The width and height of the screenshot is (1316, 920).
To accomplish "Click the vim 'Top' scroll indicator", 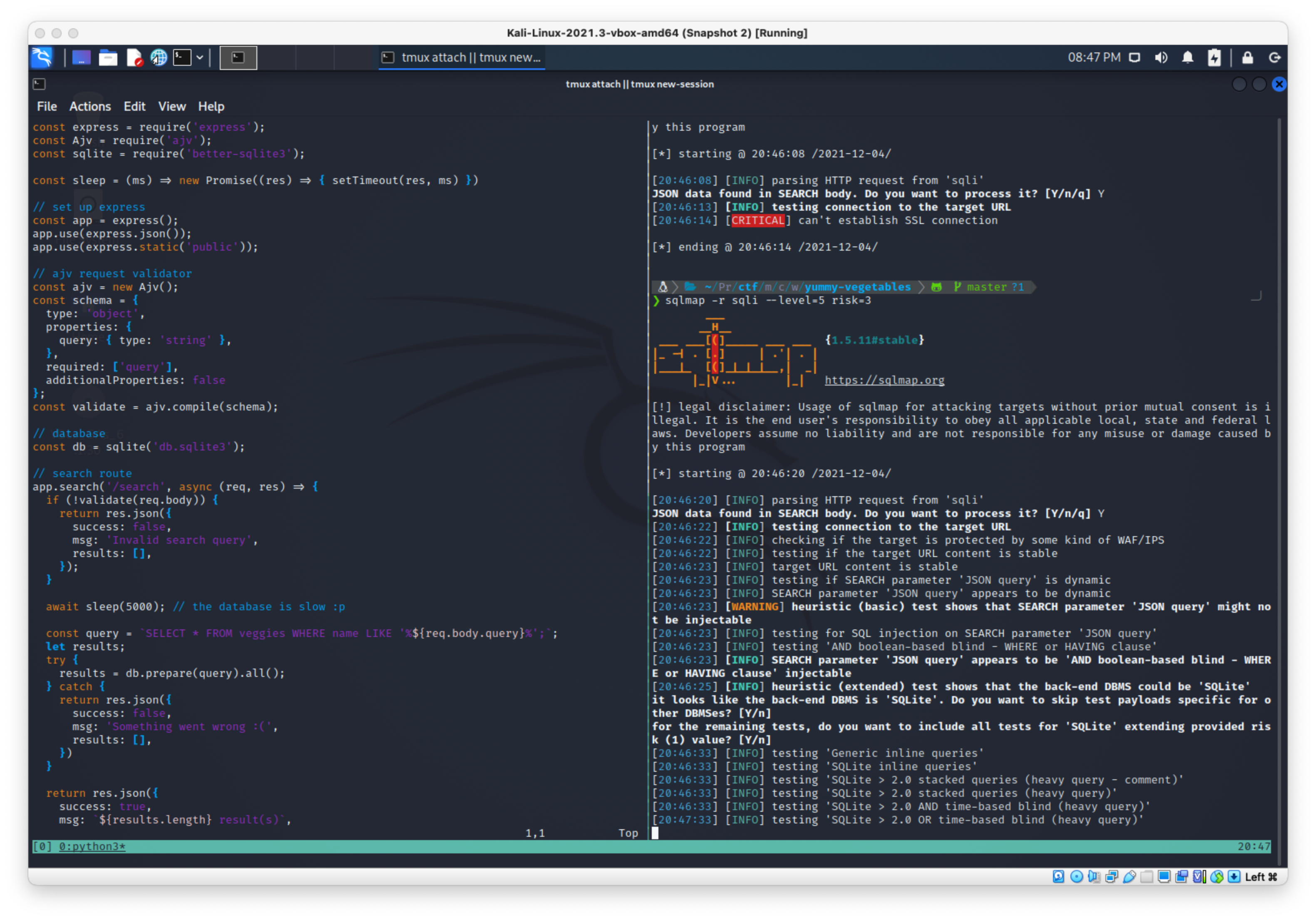I will tap(628, 833).
